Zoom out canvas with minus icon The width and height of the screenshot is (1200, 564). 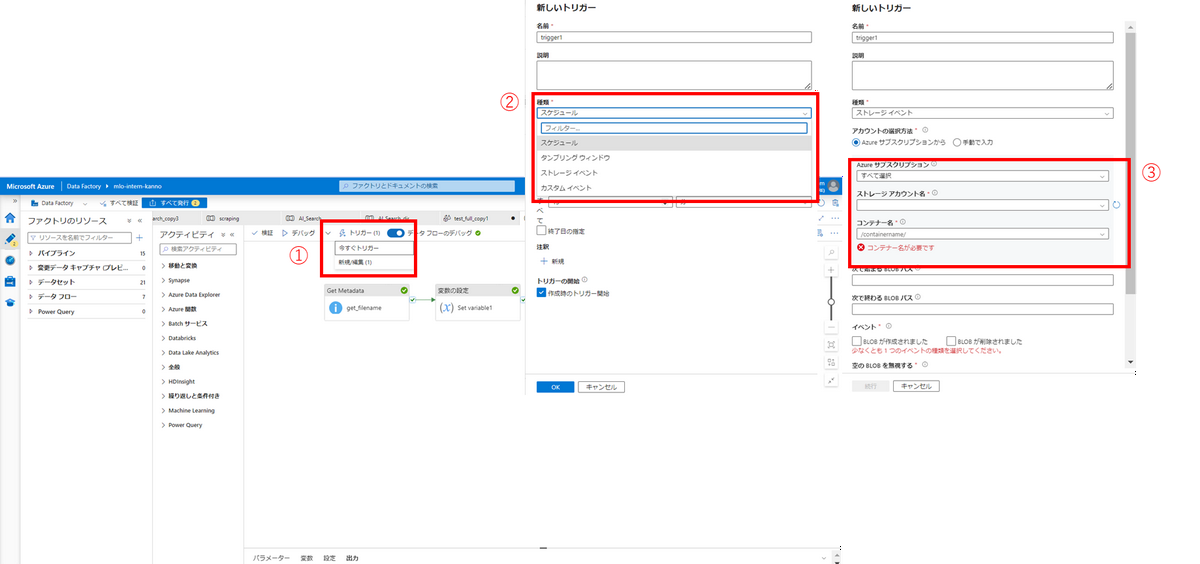pos(831,327)
